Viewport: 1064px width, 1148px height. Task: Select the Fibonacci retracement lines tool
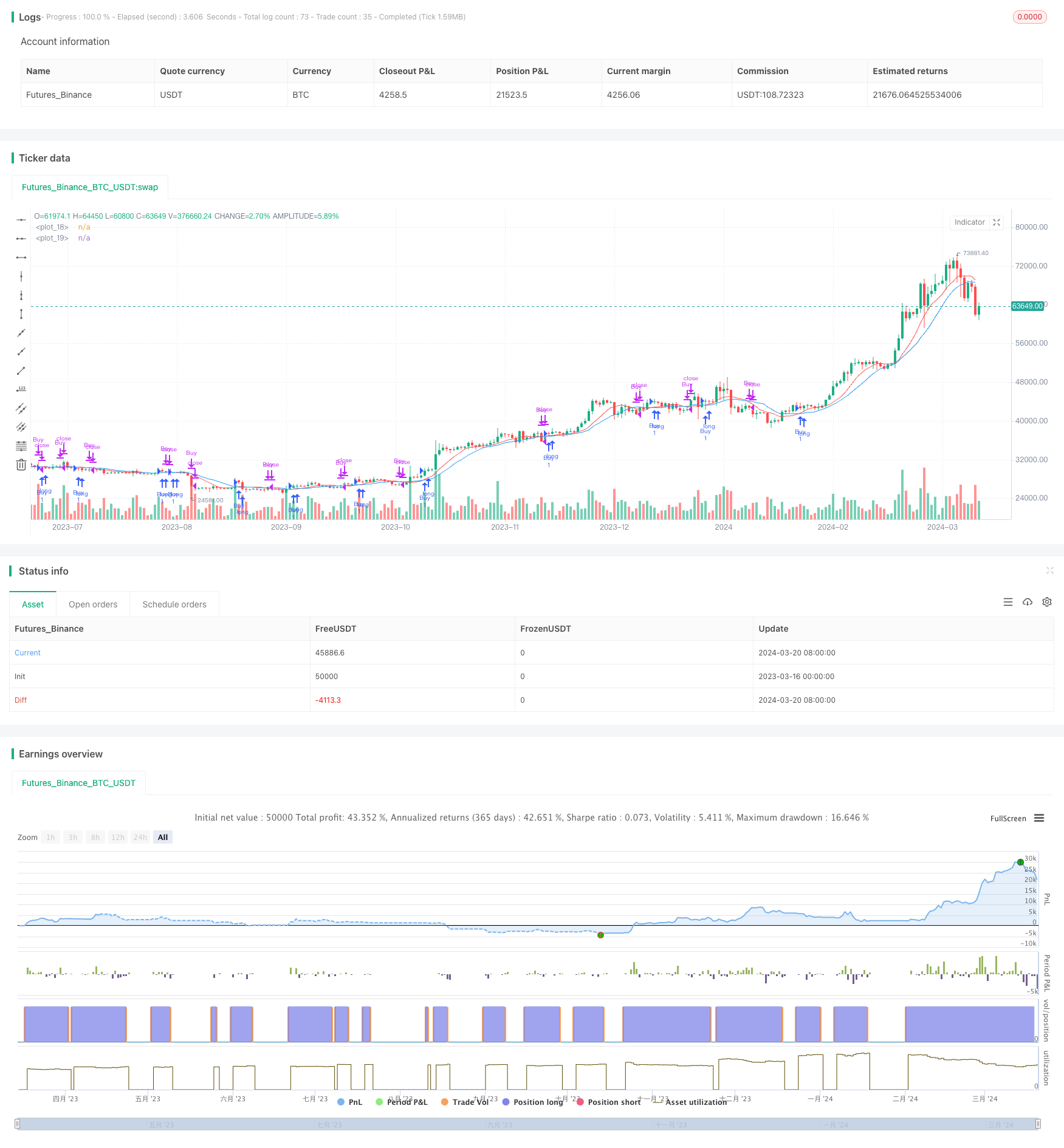[x=21, y=446]
